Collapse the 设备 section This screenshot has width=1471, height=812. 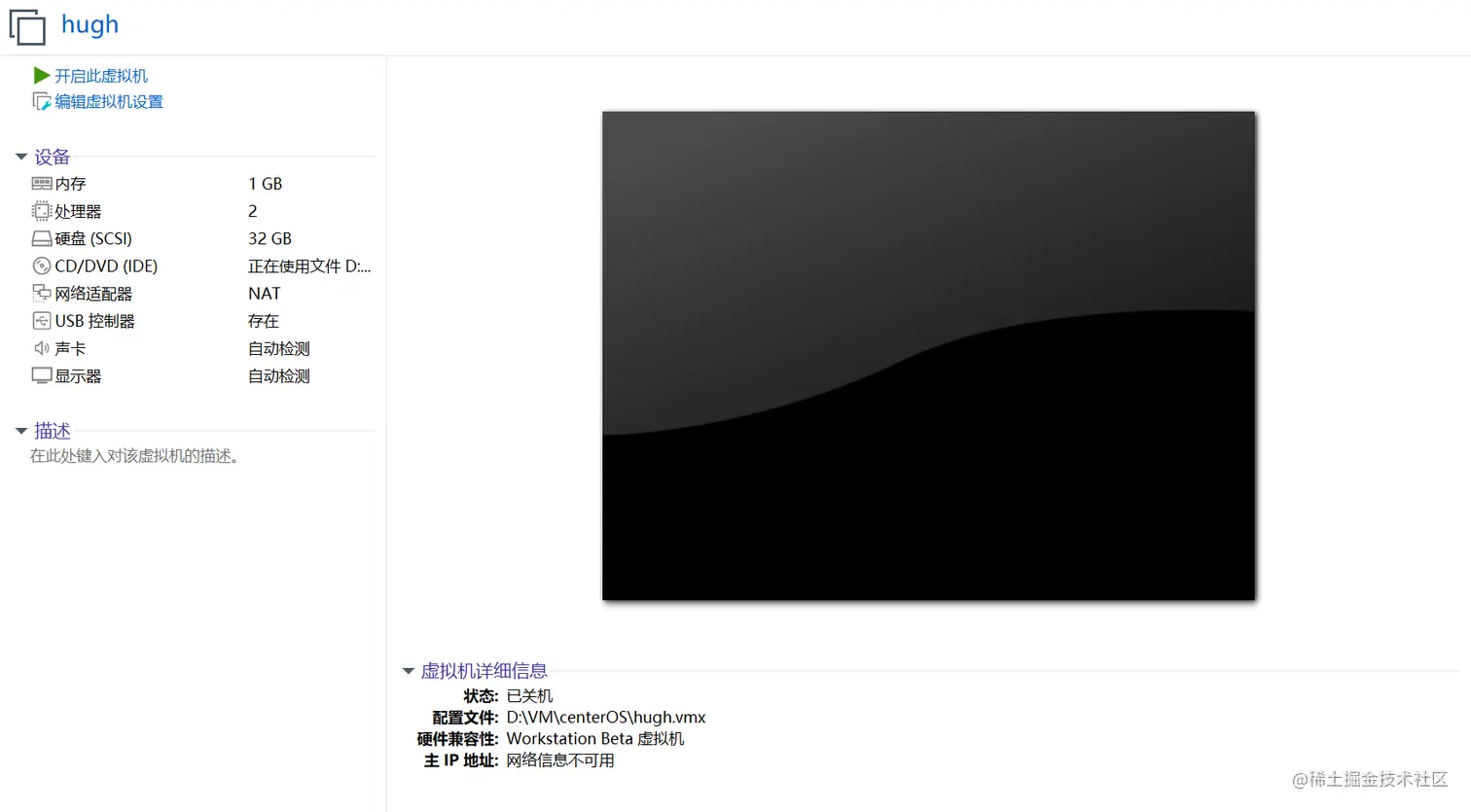(21, 157)
